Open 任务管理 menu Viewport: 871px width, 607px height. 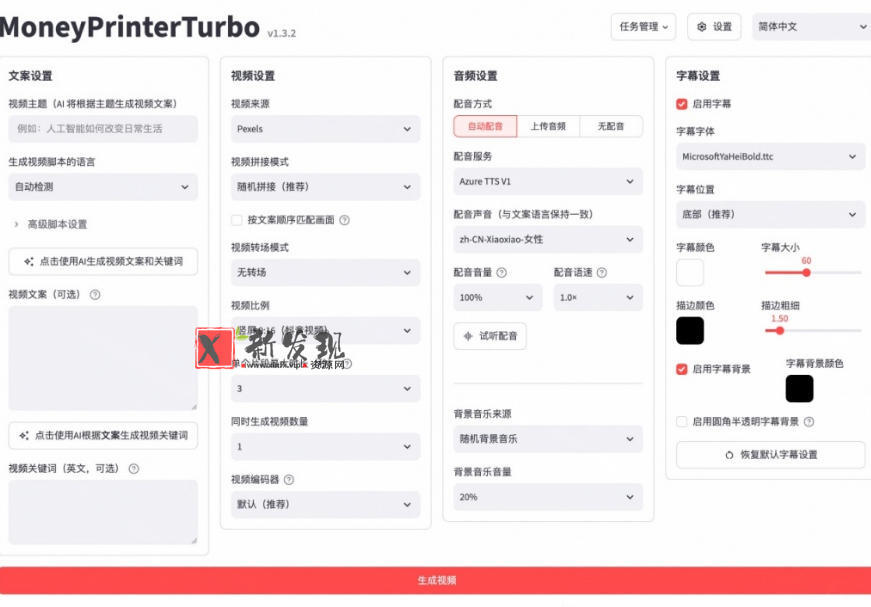[643, 27]
